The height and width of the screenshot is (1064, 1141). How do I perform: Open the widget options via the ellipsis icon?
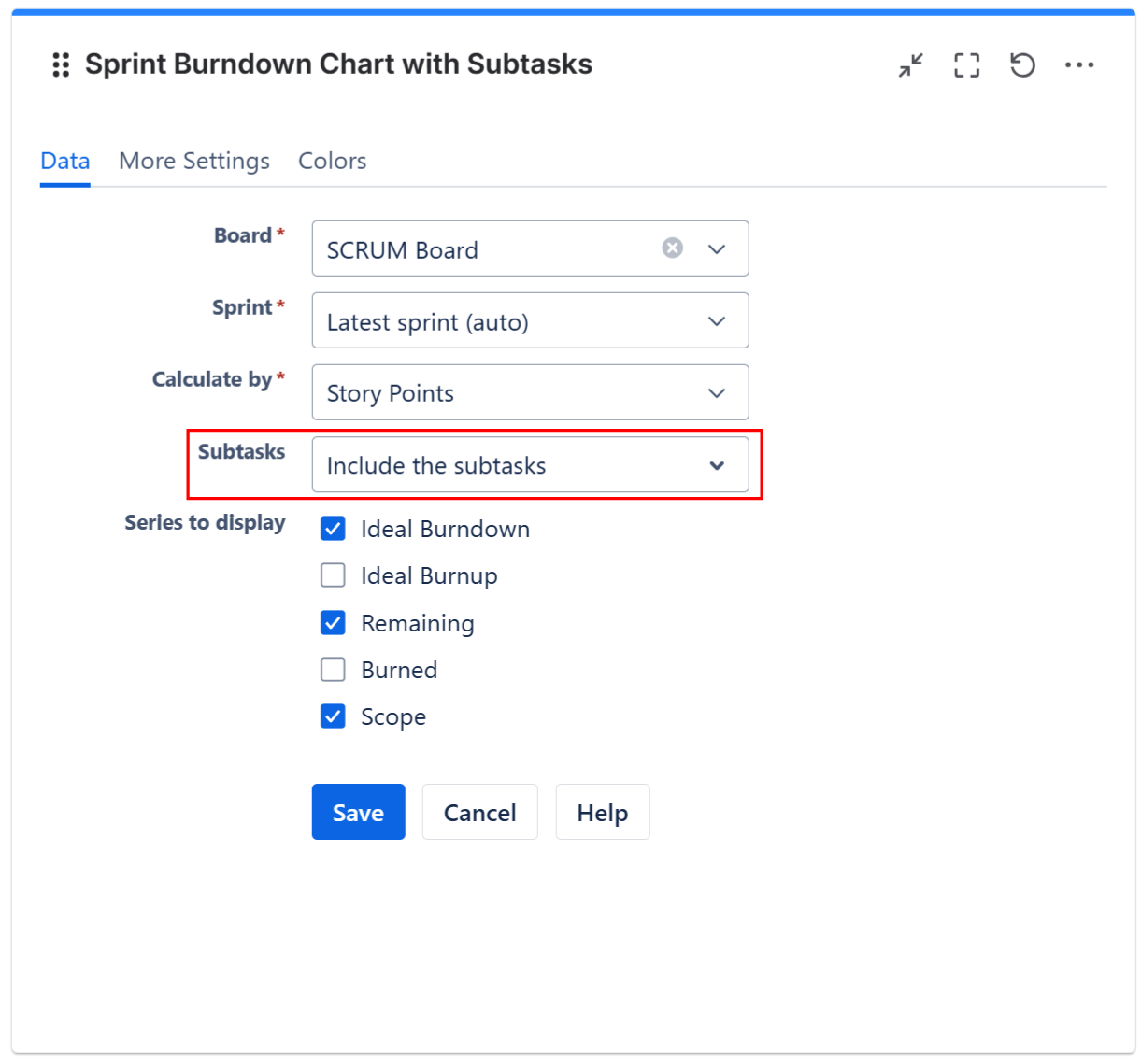coord(1080,64)
